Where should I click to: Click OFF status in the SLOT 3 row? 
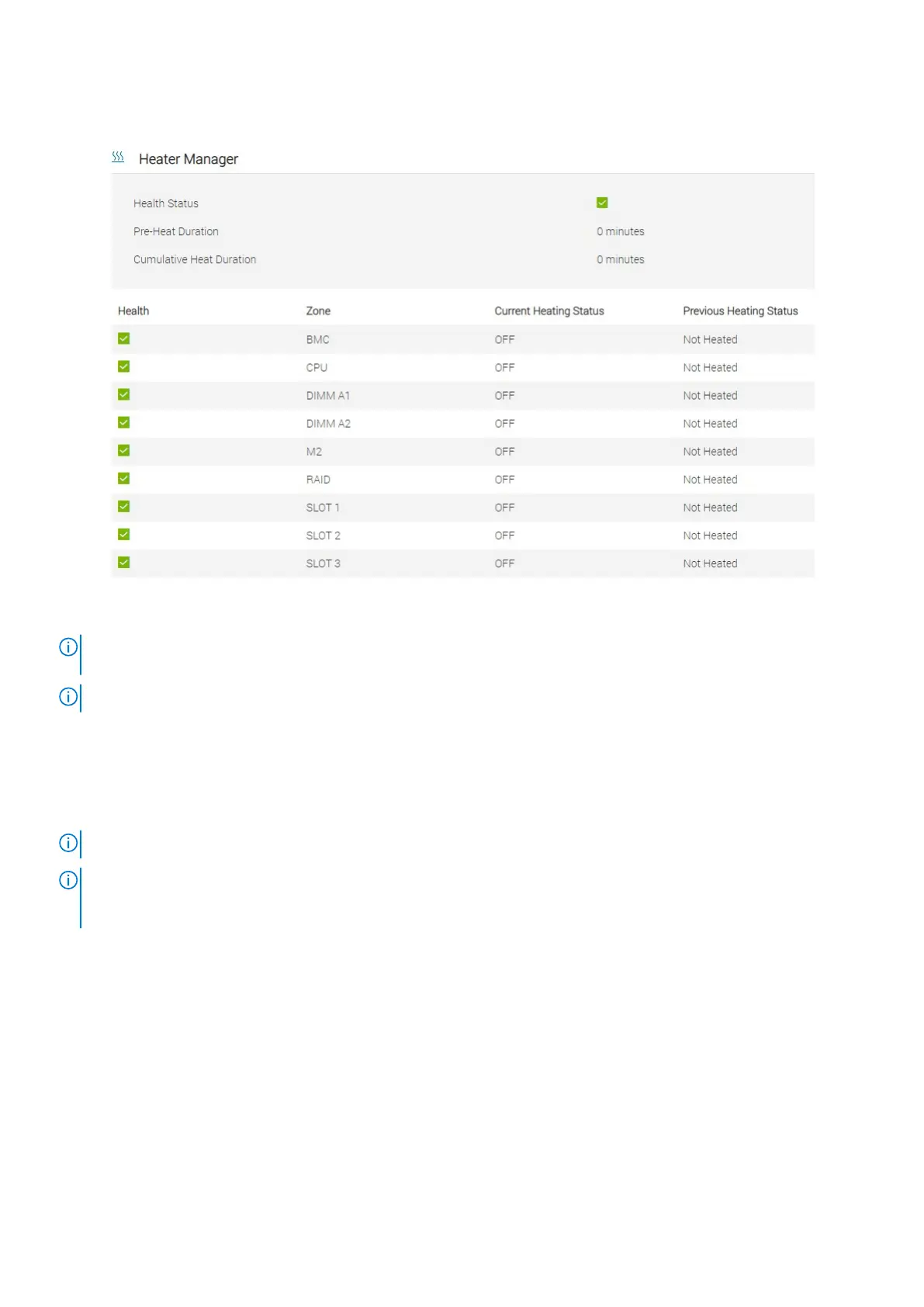[504, 563]
